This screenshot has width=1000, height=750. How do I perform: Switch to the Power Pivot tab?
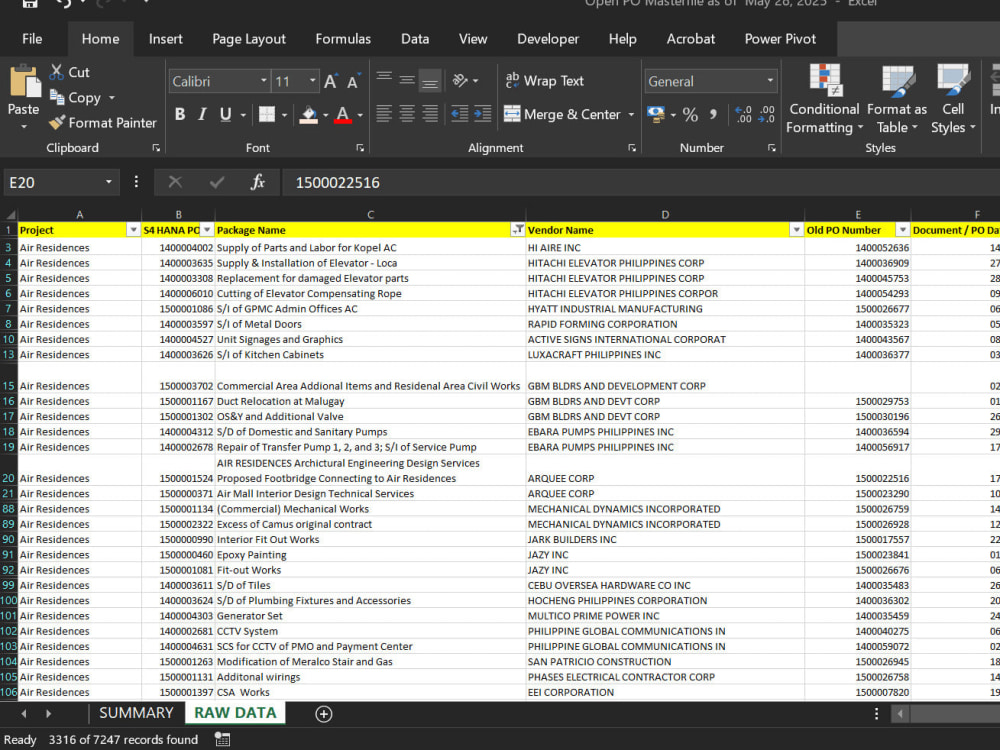coord(780,39)
